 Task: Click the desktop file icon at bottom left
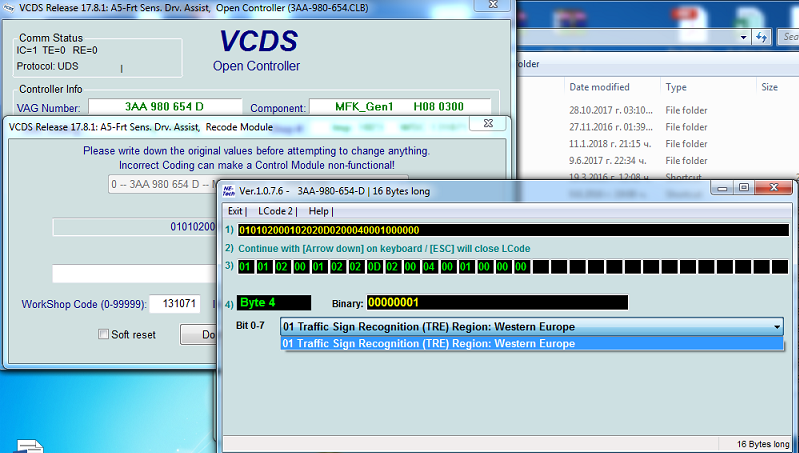[28, 445]
